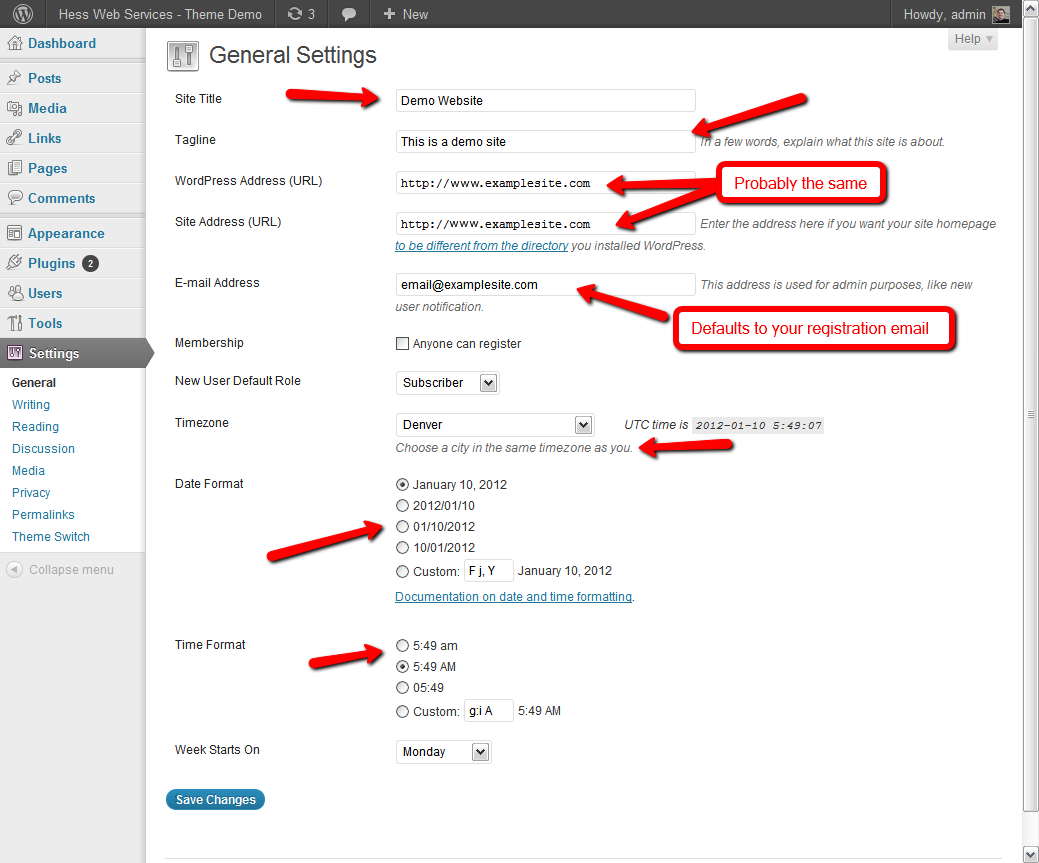Open Reading settings submenu
This screenshot has height=863, width=1039.
[x=36, y=426]
